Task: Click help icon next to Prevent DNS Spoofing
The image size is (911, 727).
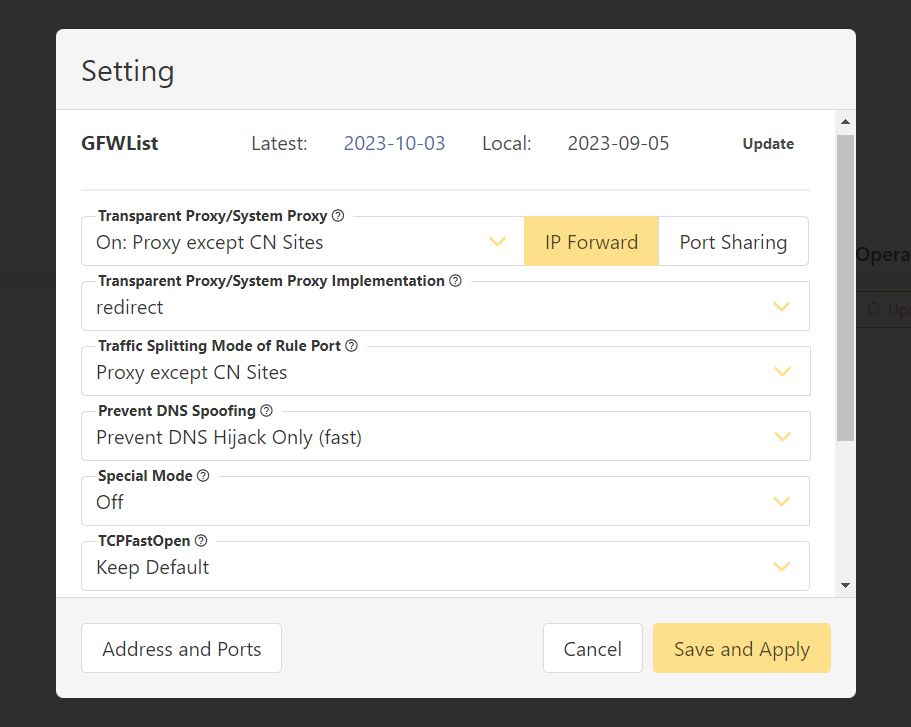Action: coord(266,411)
